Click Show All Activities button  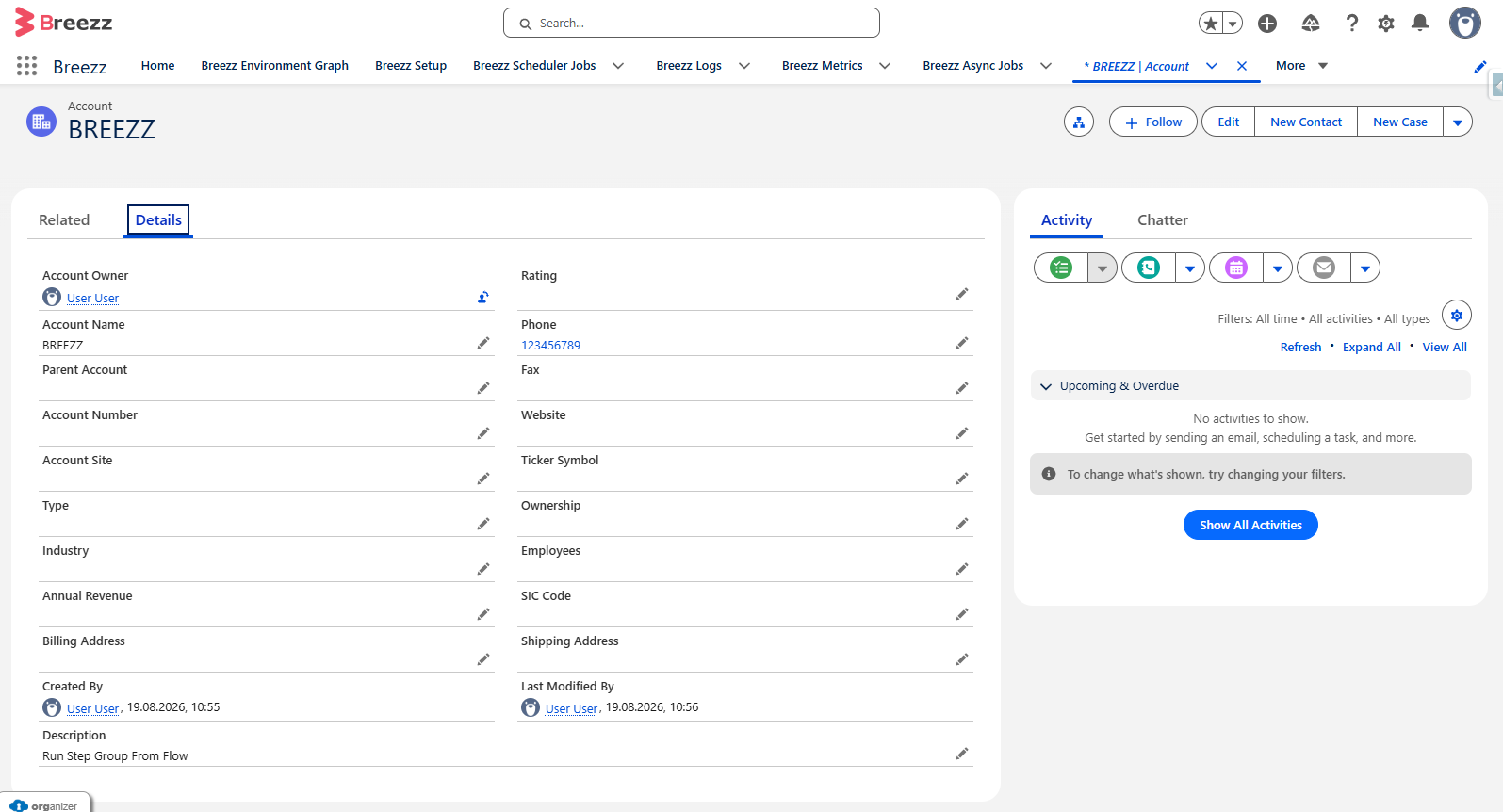pos(1250,525)
